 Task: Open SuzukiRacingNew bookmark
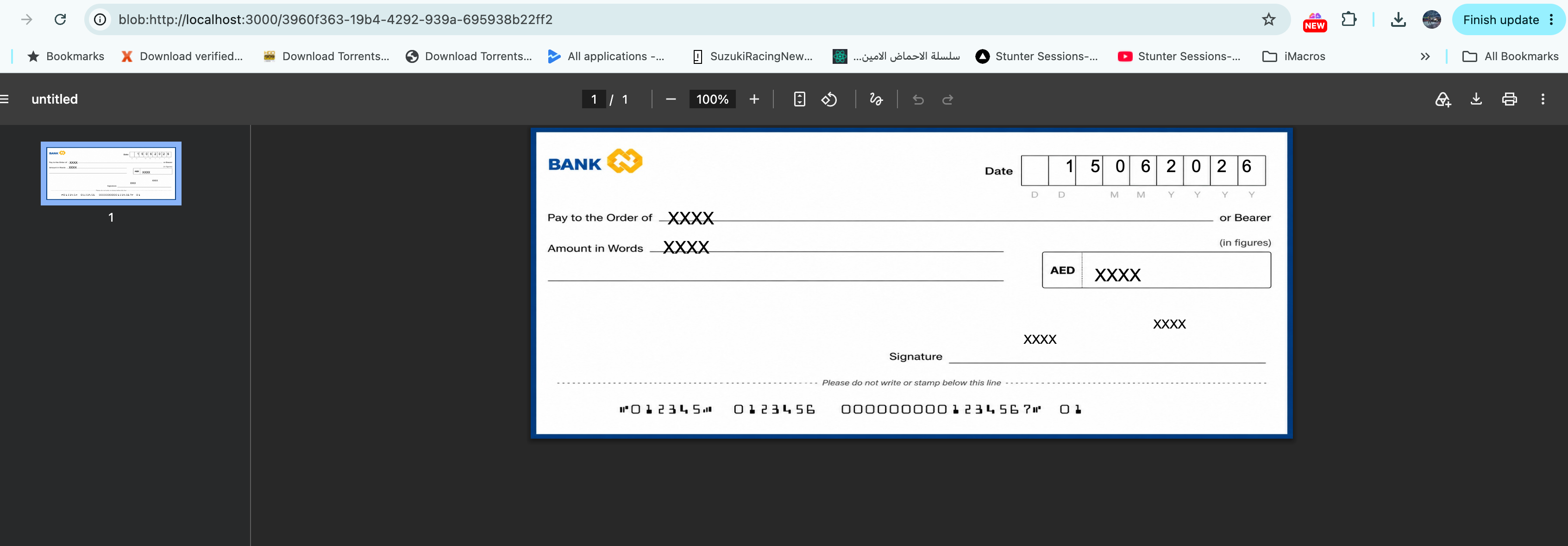(x=753, y=56)
